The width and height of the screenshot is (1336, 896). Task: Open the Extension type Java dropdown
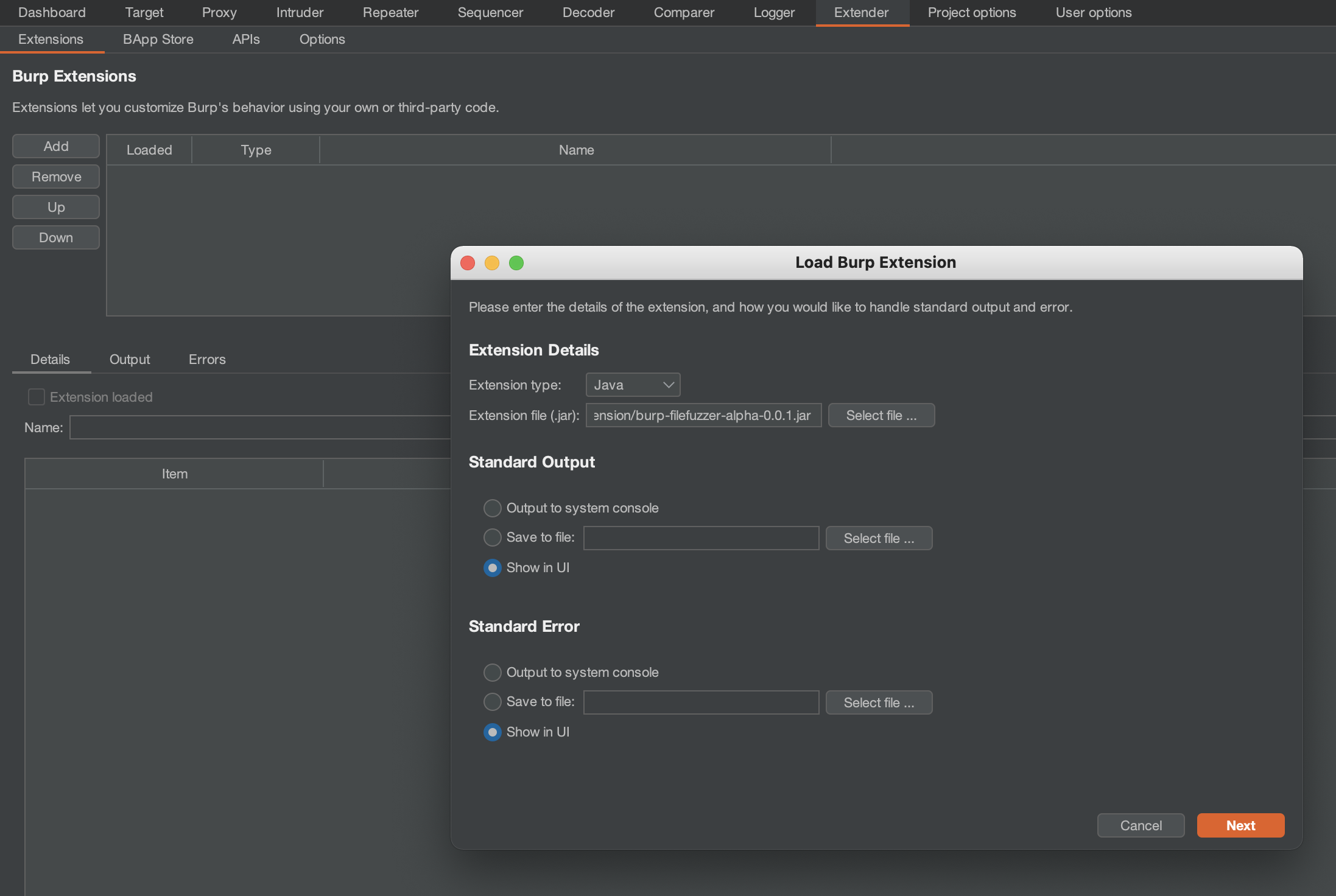(x=633, y=385)
